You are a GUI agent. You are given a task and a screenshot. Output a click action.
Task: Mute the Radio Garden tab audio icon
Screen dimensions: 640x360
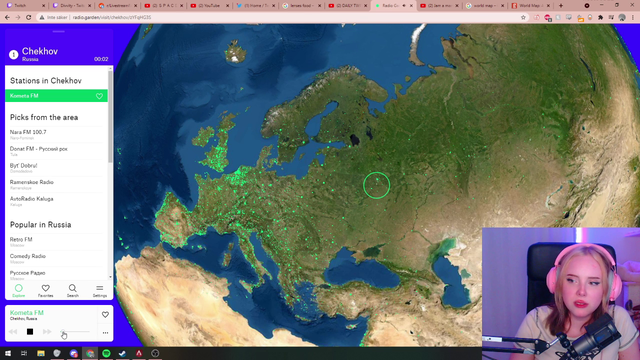click(x=404, y=6)
